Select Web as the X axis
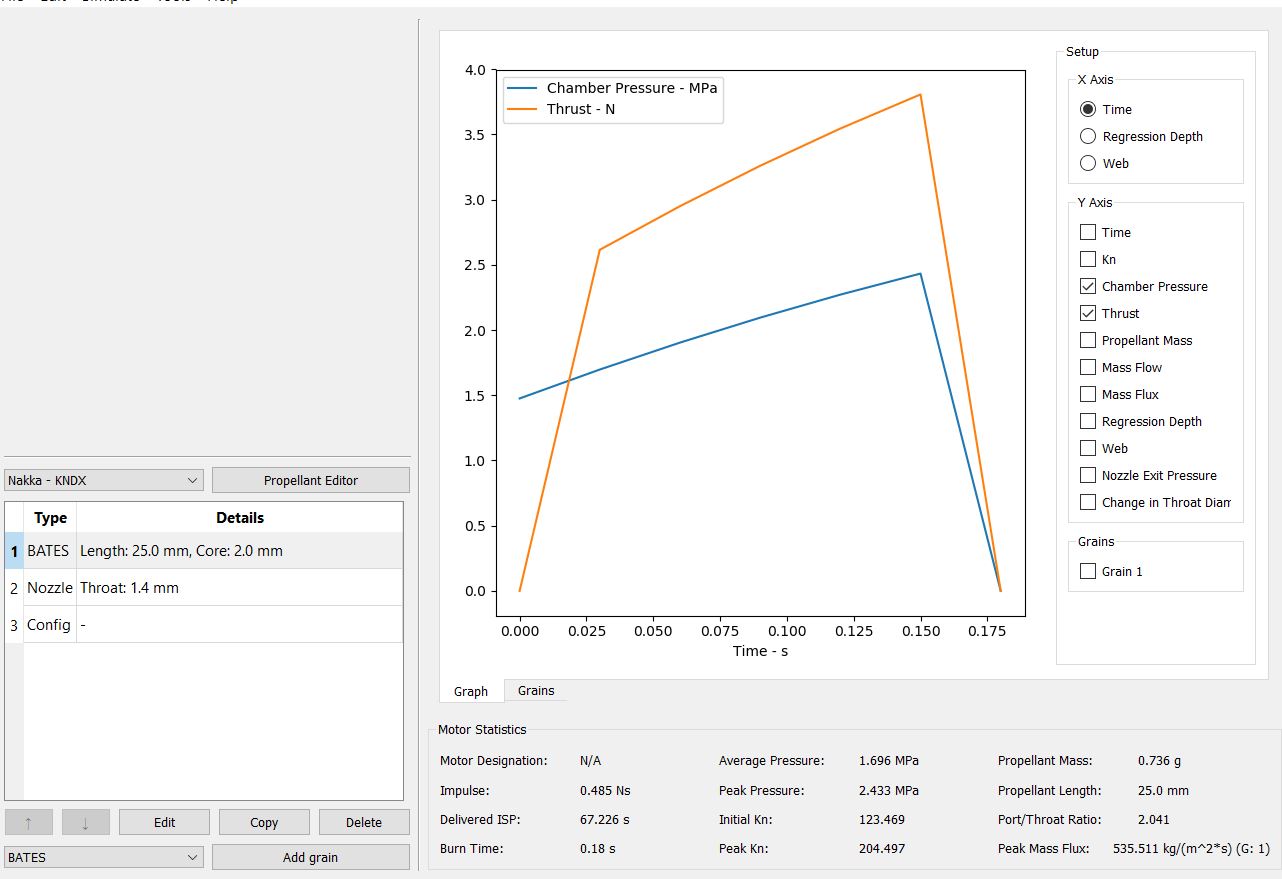The height and width of the screenshot is (879, 1282). (x=1088, y=163)
